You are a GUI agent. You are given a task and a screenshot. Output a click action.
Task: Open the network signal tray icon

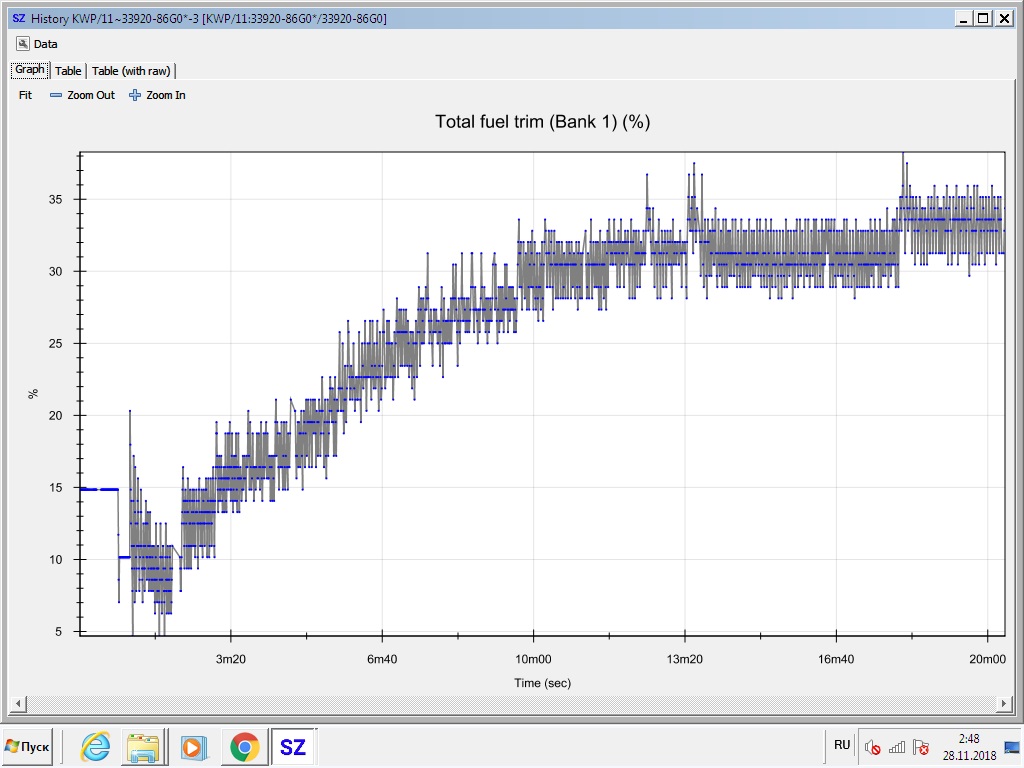click(897, 747)
